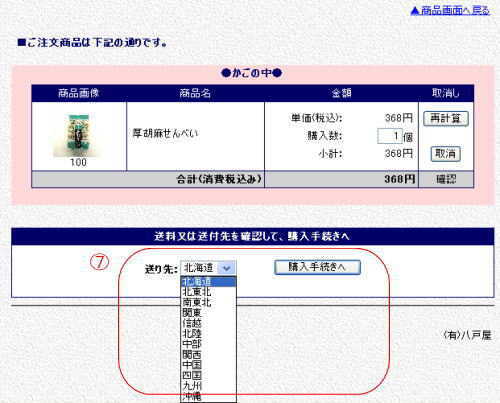The height and width of the screenshot is (403, 500).
Task: Click the 金額 column header
Action: 342,93
